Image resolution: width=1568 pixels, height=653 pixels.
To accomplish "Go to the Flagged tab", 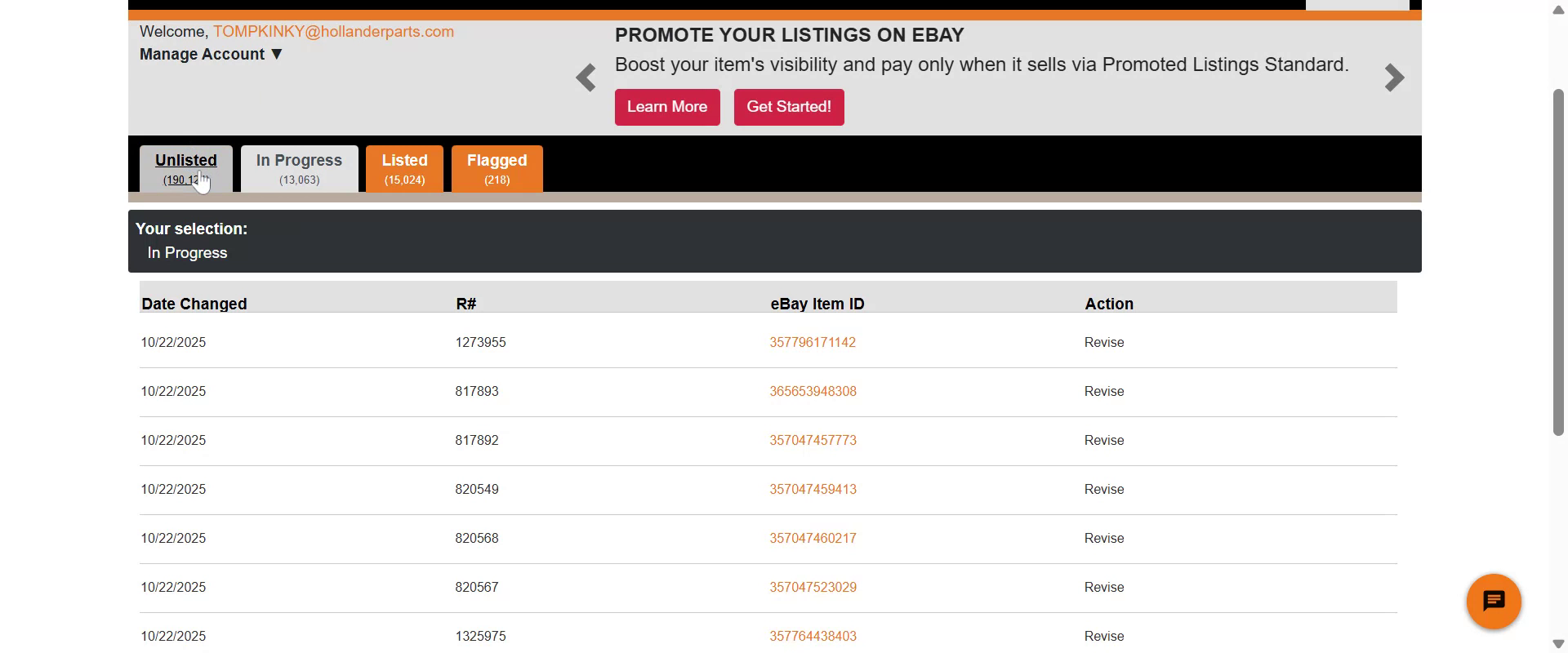I will [497, 168].
